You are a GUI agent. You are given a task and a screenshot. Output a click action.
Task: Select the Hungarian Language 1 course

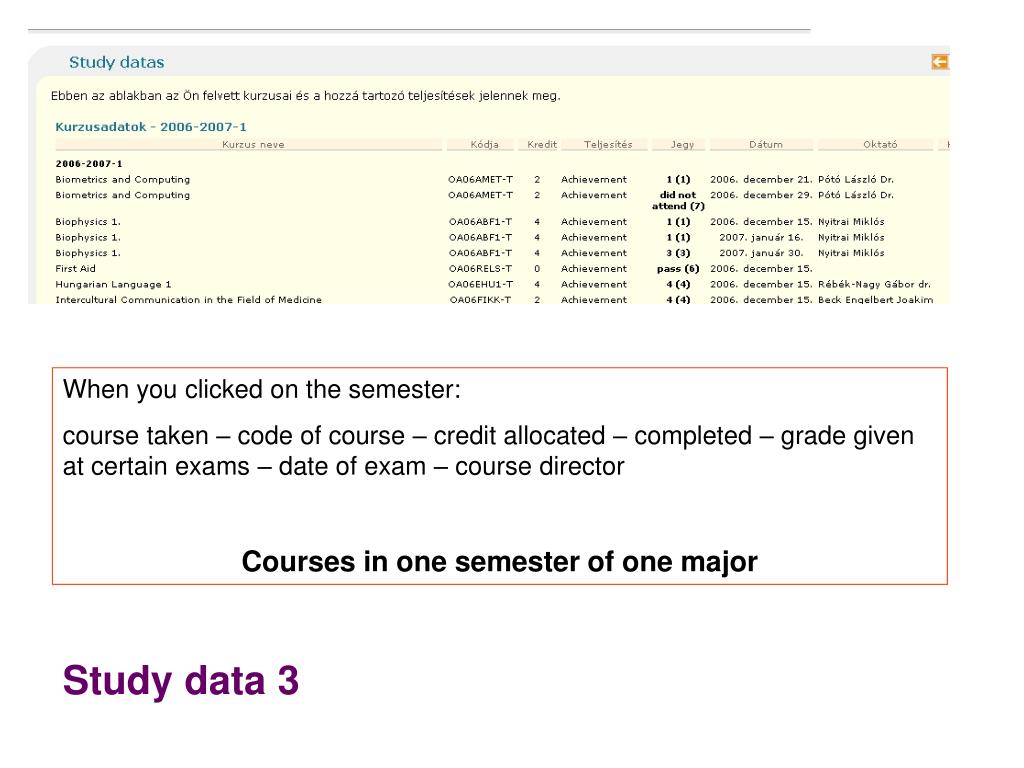113,285
